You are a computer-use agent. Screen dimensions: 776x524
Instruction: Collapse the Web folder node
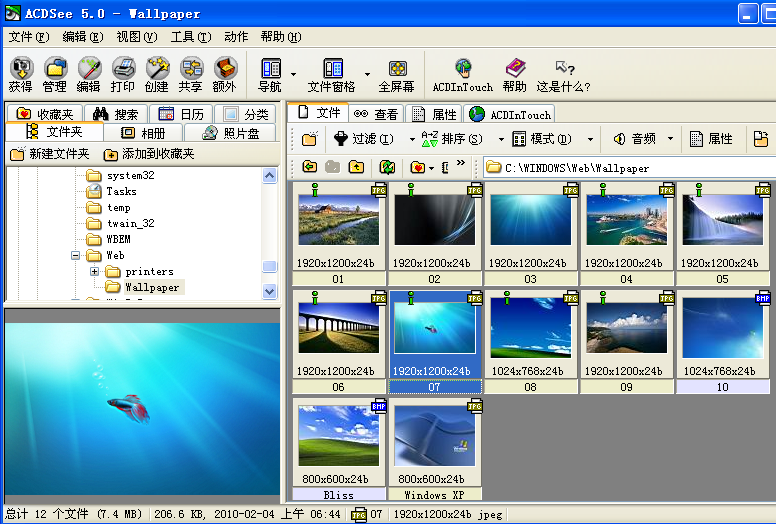76,256
